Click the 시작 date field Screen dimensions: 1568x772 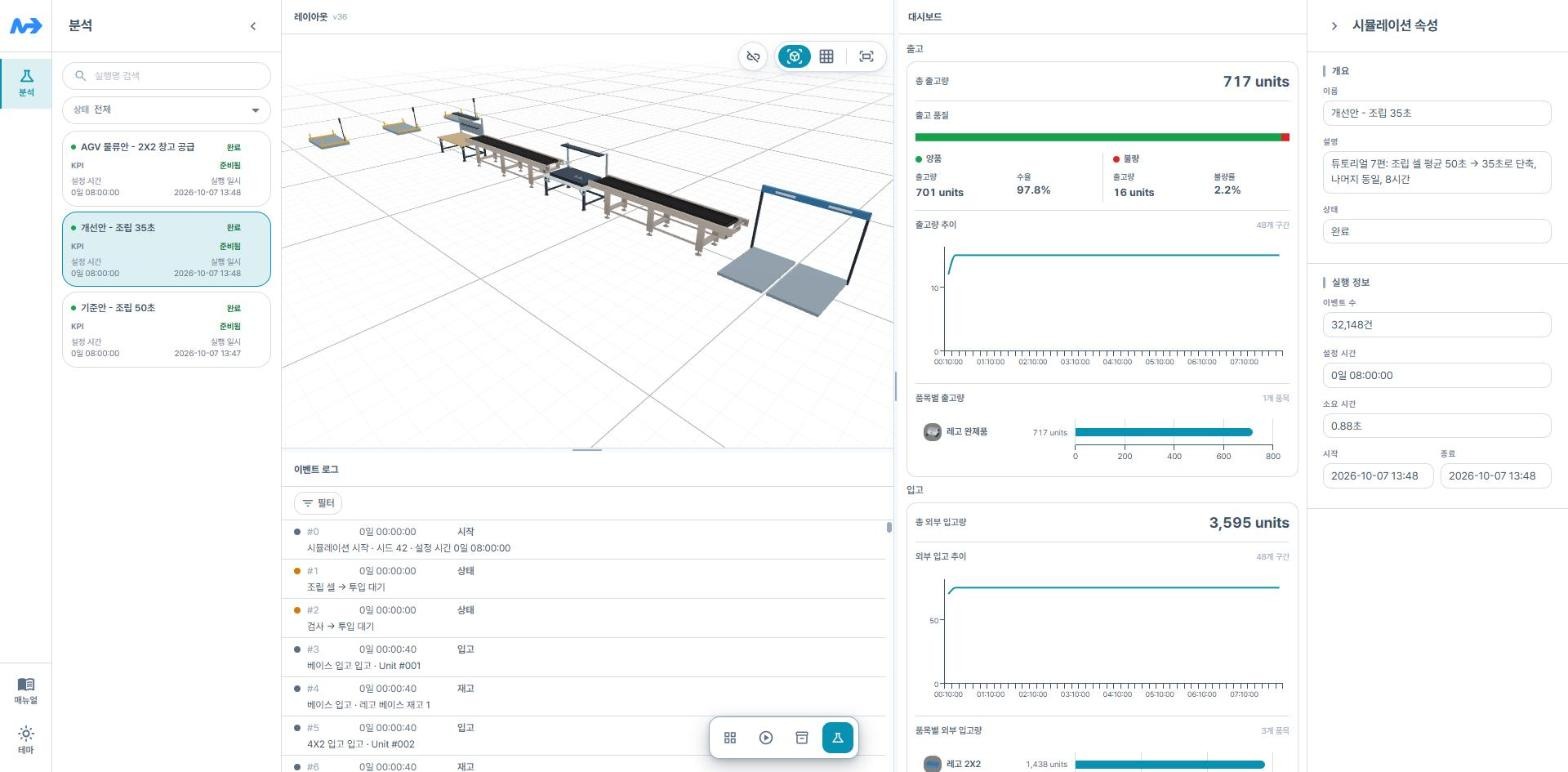point(1378,476)
